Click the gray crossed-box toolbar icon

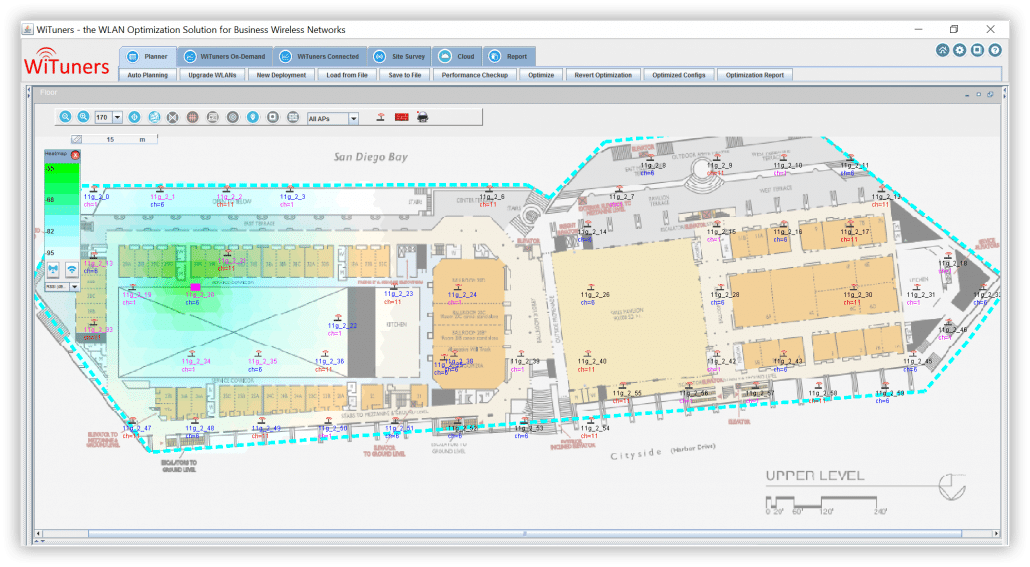[x=173, y=117]
